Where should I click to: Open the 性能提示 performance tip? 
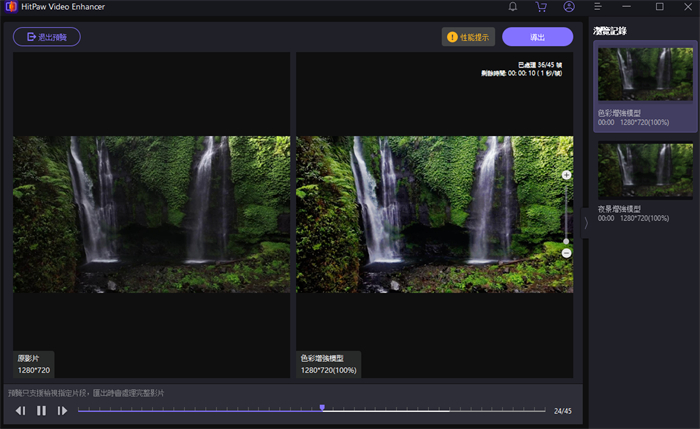[x=469, y=37]
